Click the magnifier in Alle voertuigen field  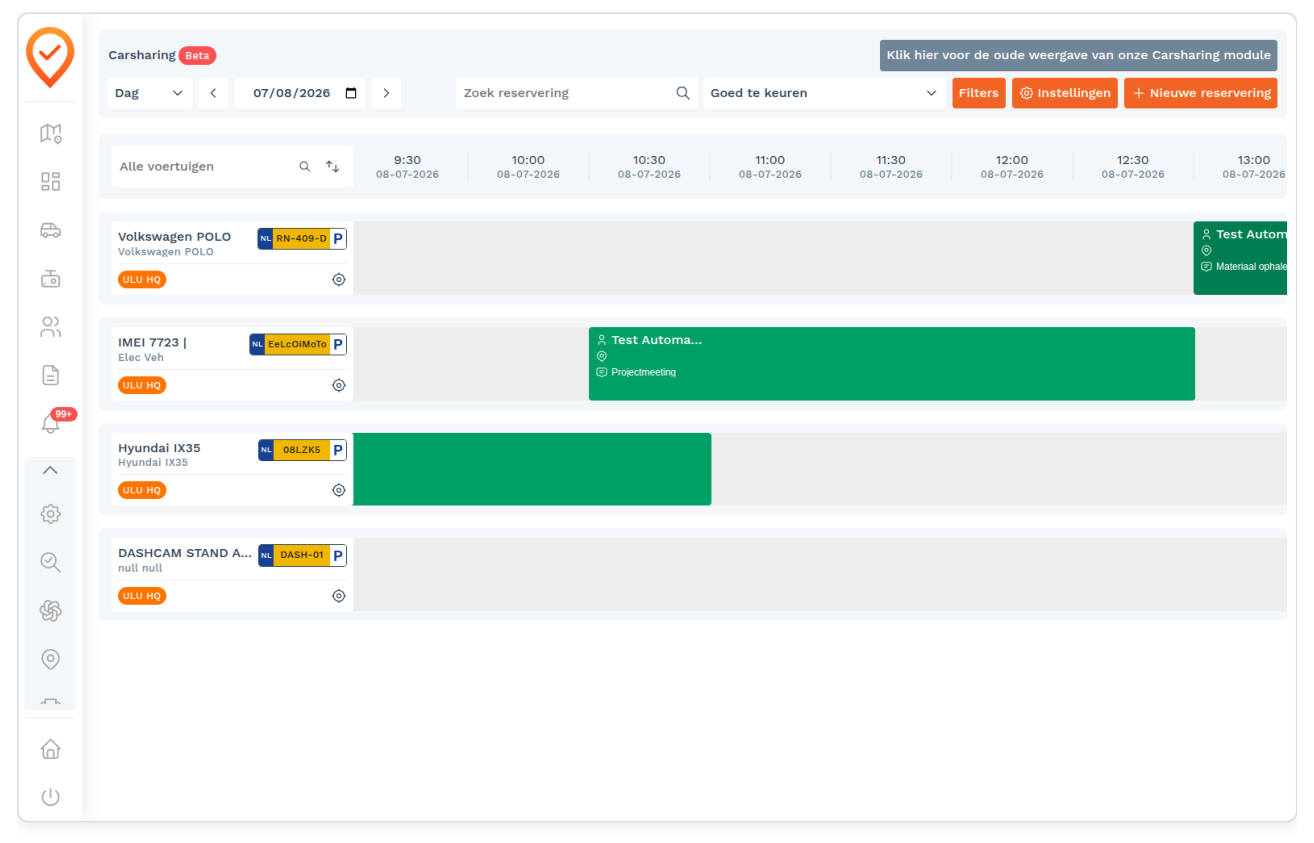click(305, 167)
